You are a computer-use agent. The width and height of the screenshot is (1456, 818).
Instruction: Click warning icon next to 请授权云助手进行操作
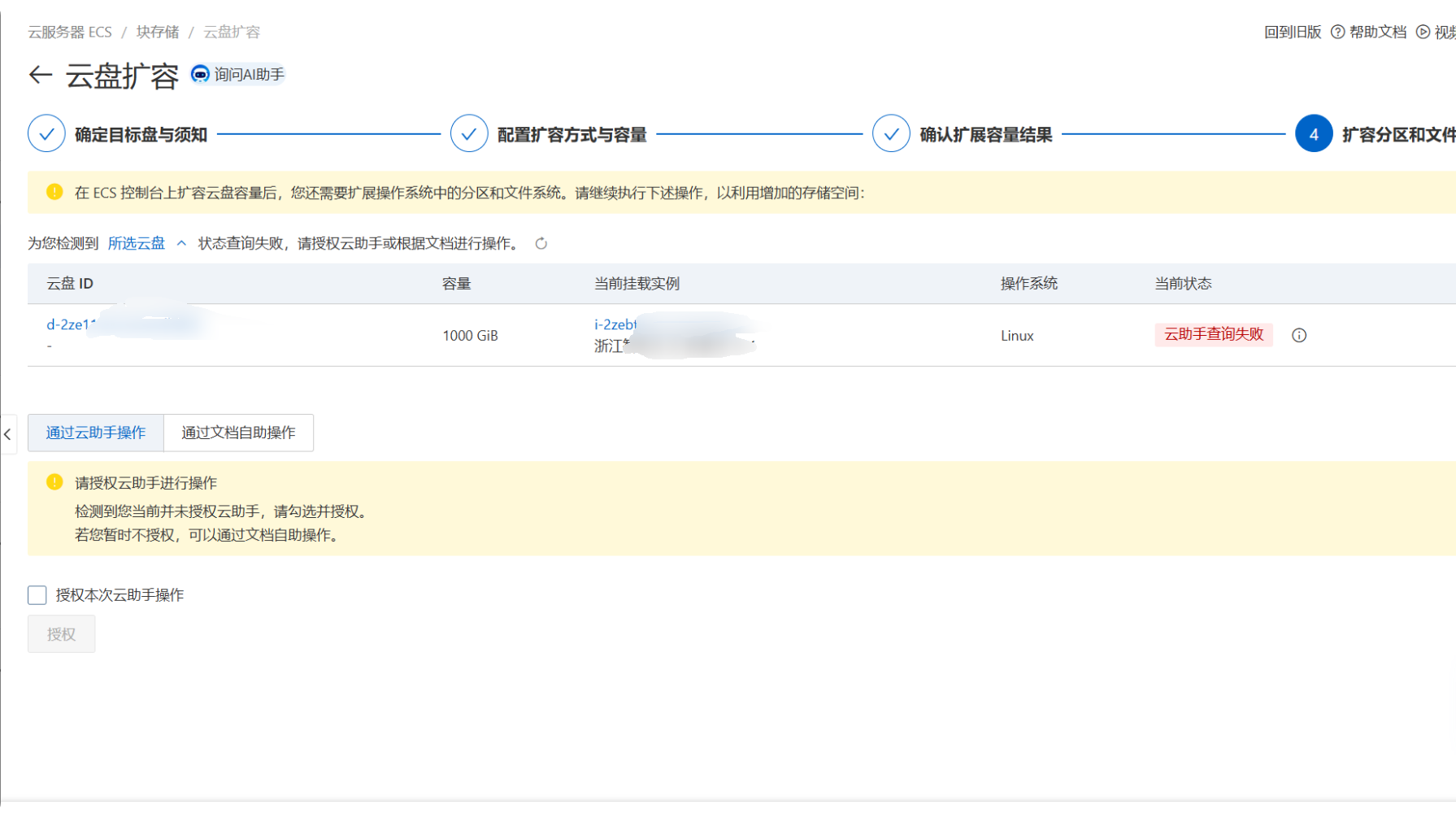54,482
